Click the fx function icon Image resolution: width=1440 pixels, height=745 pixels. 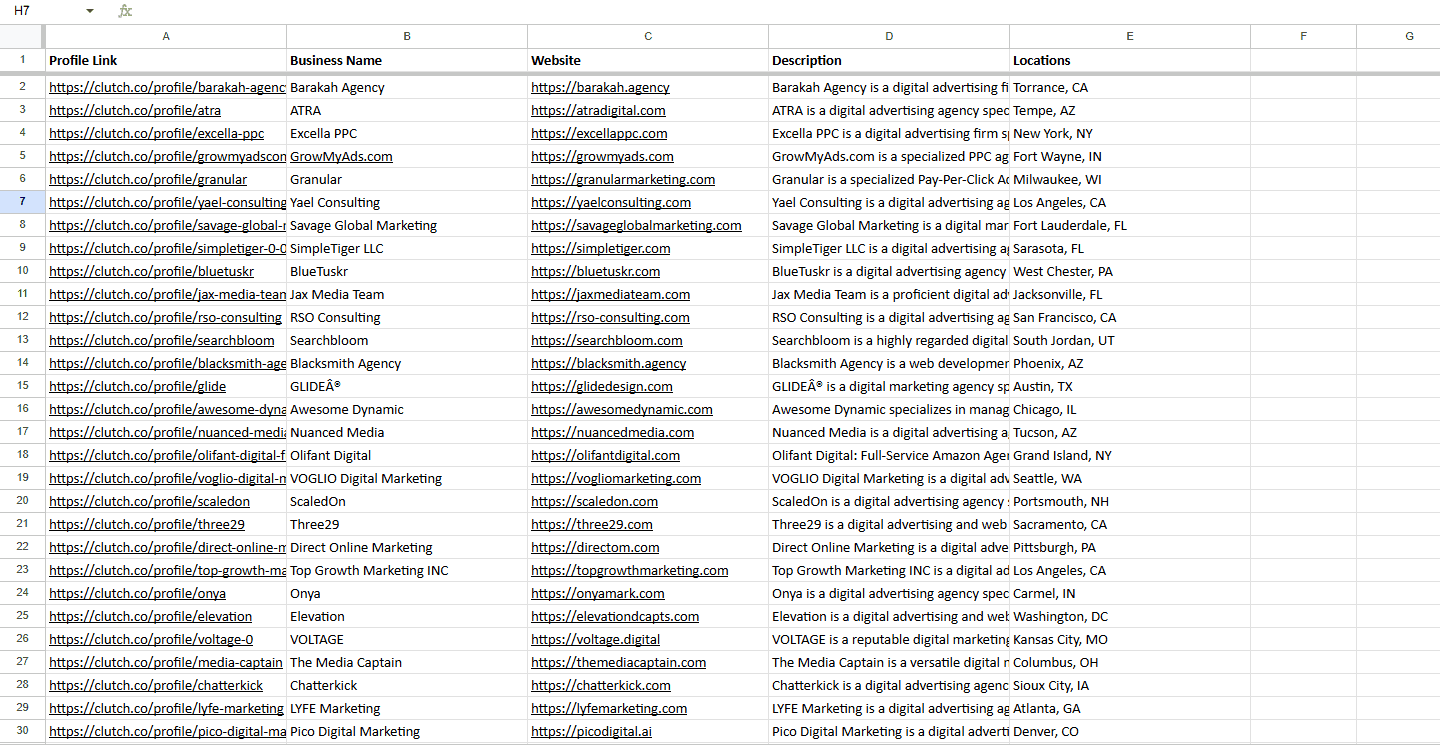pyautogui.click(x=125, y=11)
